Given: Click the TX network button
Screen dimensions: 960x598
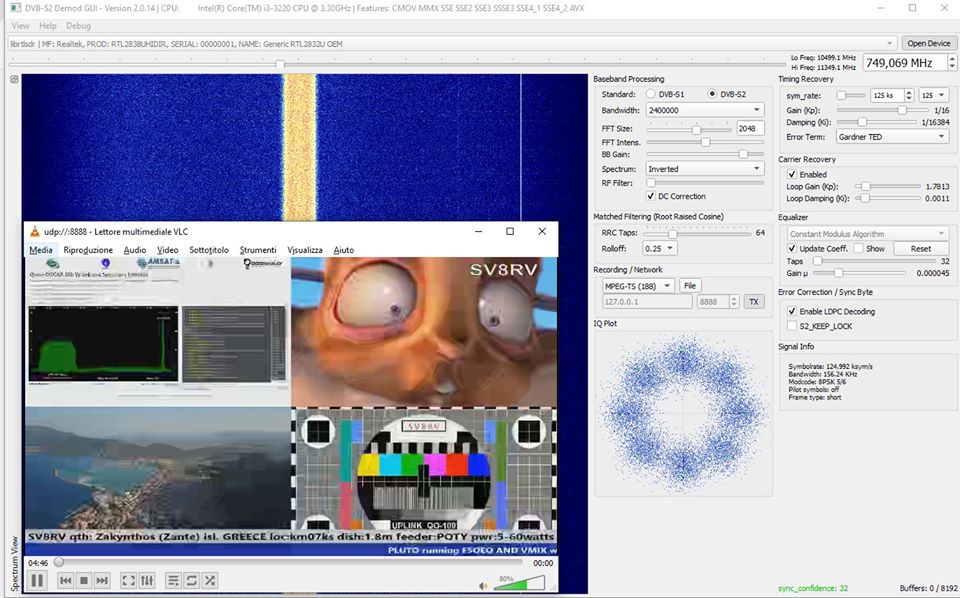Looking at the screenshot, I should [x=754, y=302].
